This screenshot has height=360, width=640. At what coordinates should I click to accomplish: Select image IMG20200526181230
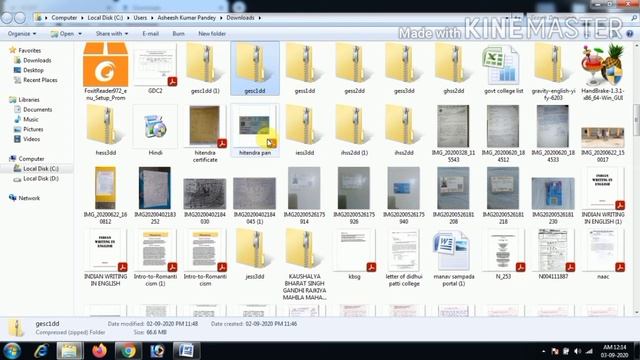[553, 193]
